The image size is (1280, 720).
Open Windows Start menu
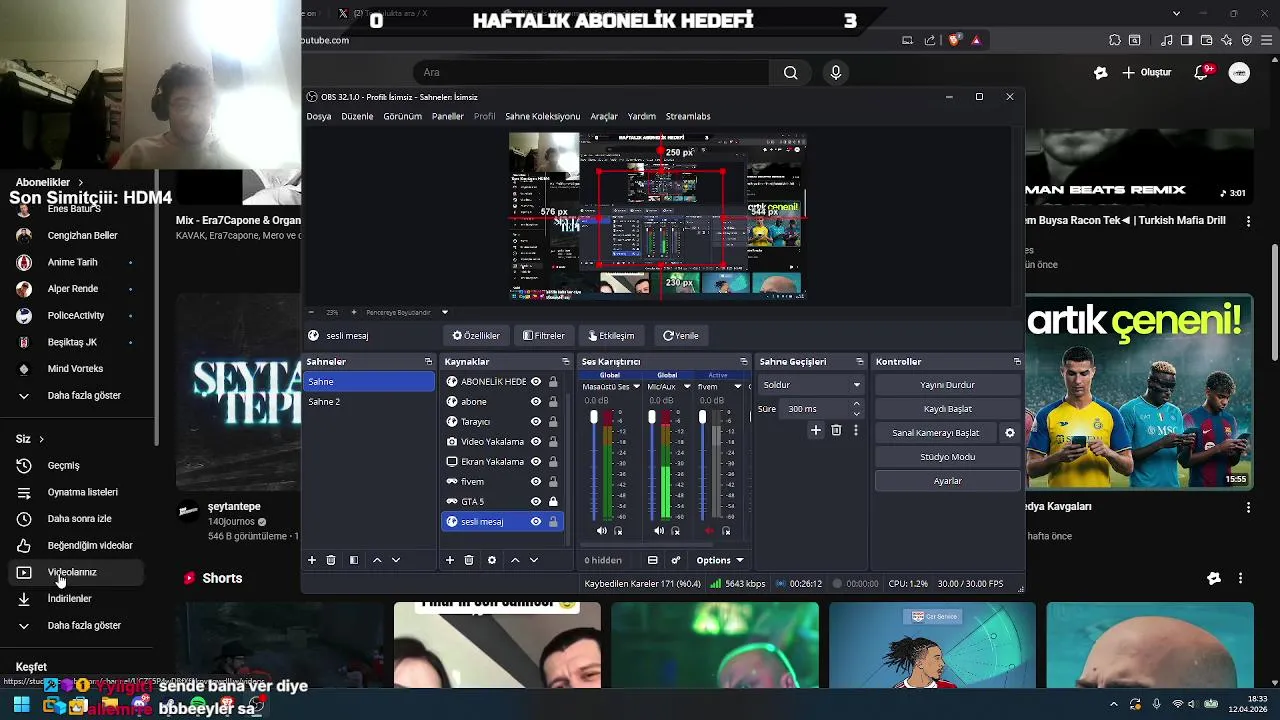(21, 704)
